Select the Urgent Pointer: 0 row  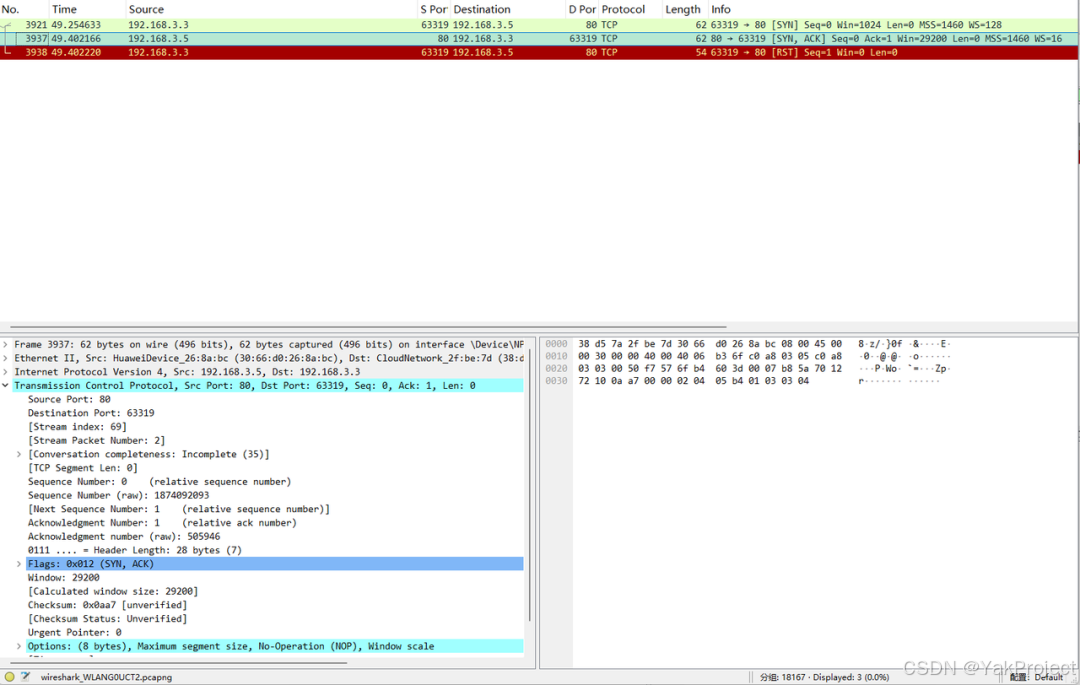click(x=74, y=633)
